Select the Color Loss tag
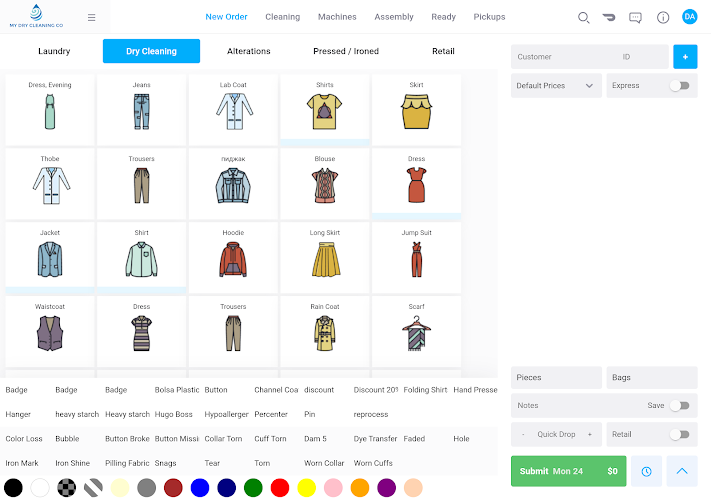Image resolution: width=711 pixels, height=500 pixels. click(x=24, y=439)
